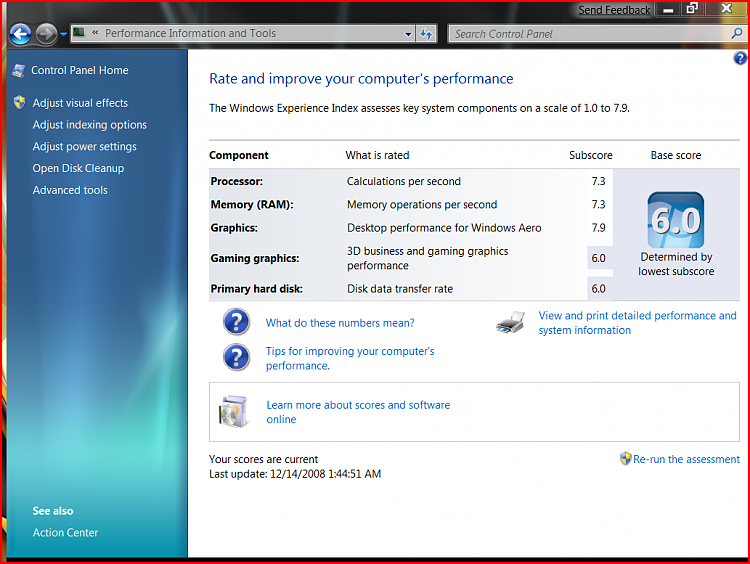This screenshot has height=564, width=750.
Task: Open Action Center under See also
Action: click(x=65, y=532)
